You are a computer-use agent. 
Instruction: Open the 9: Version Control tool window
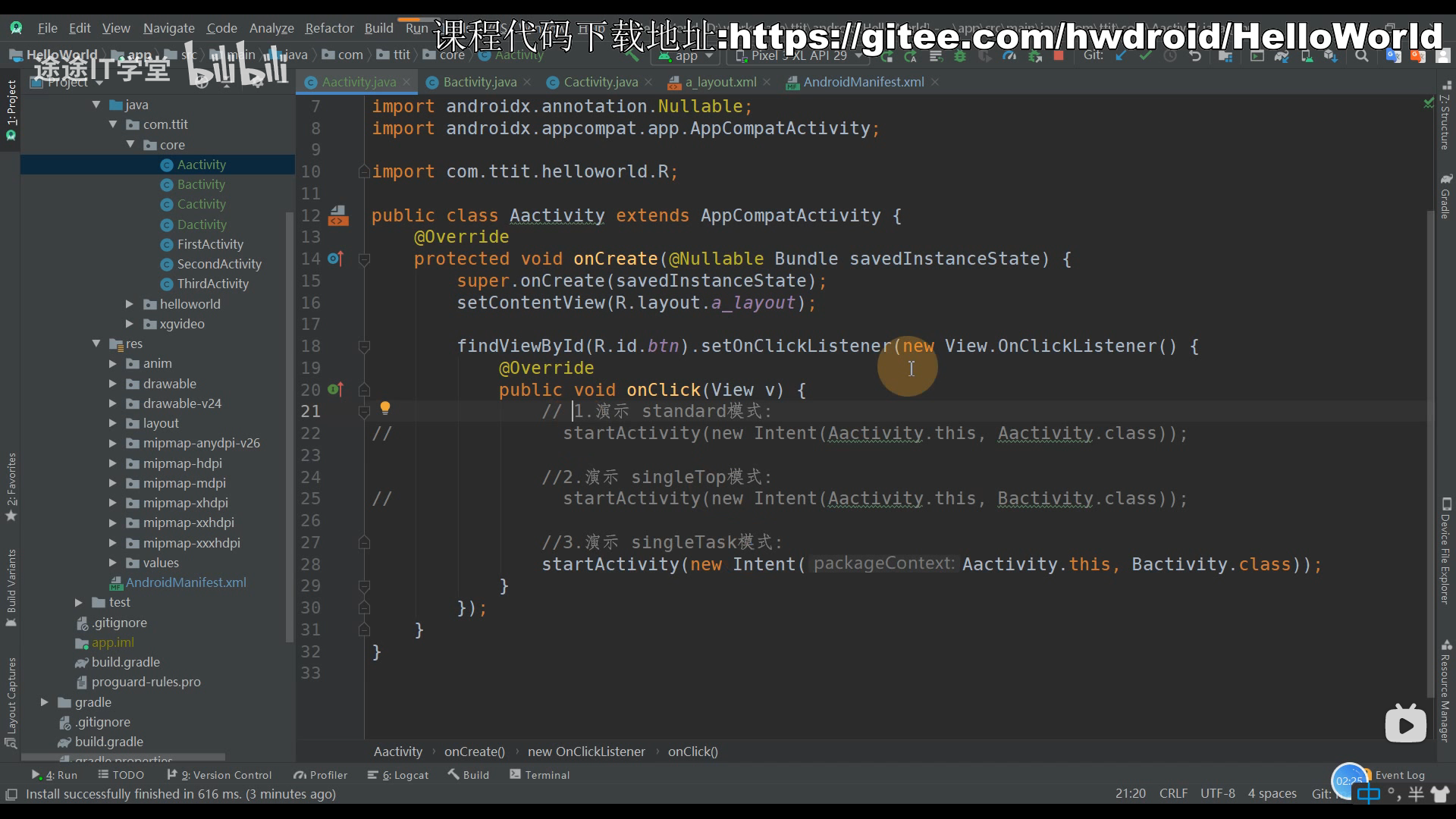[219, 775]
